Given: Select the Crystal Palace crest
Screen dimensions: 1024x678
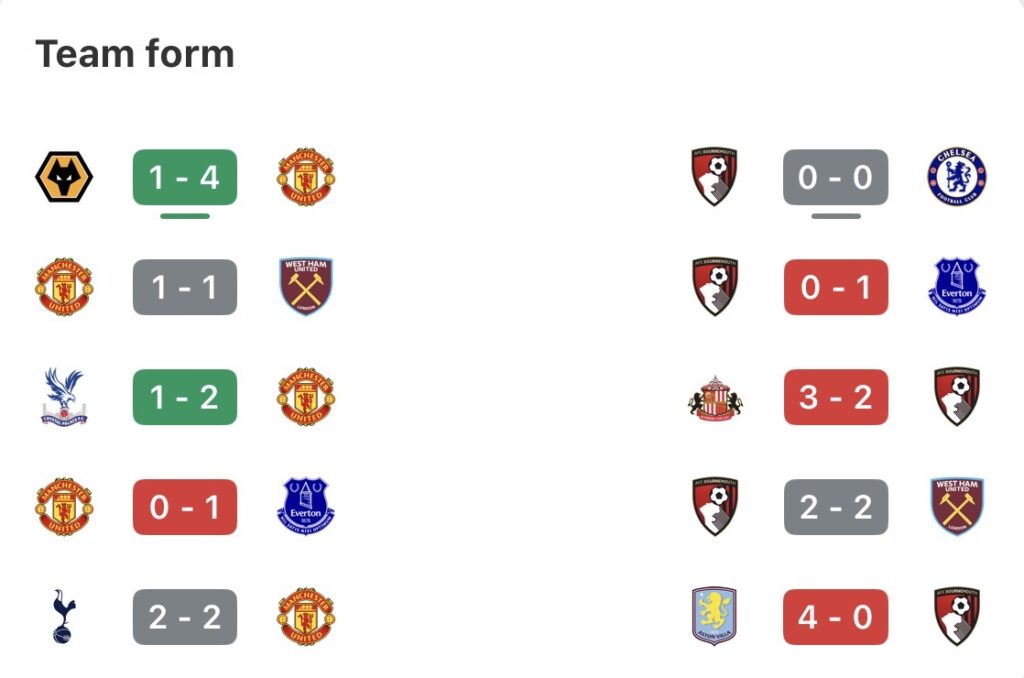Looking at the screenshot, I should pyautogui.click(x=63, y=397).
